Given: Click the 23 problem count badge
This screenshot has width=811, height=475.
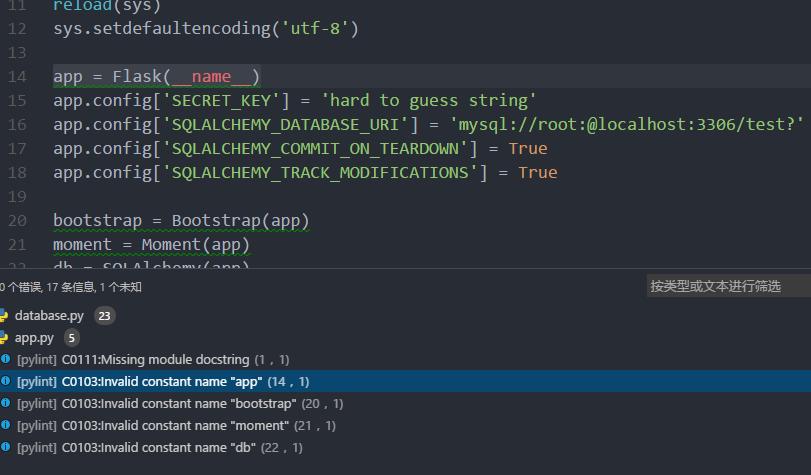Looking at the screenshot, I should pos(104,316).
